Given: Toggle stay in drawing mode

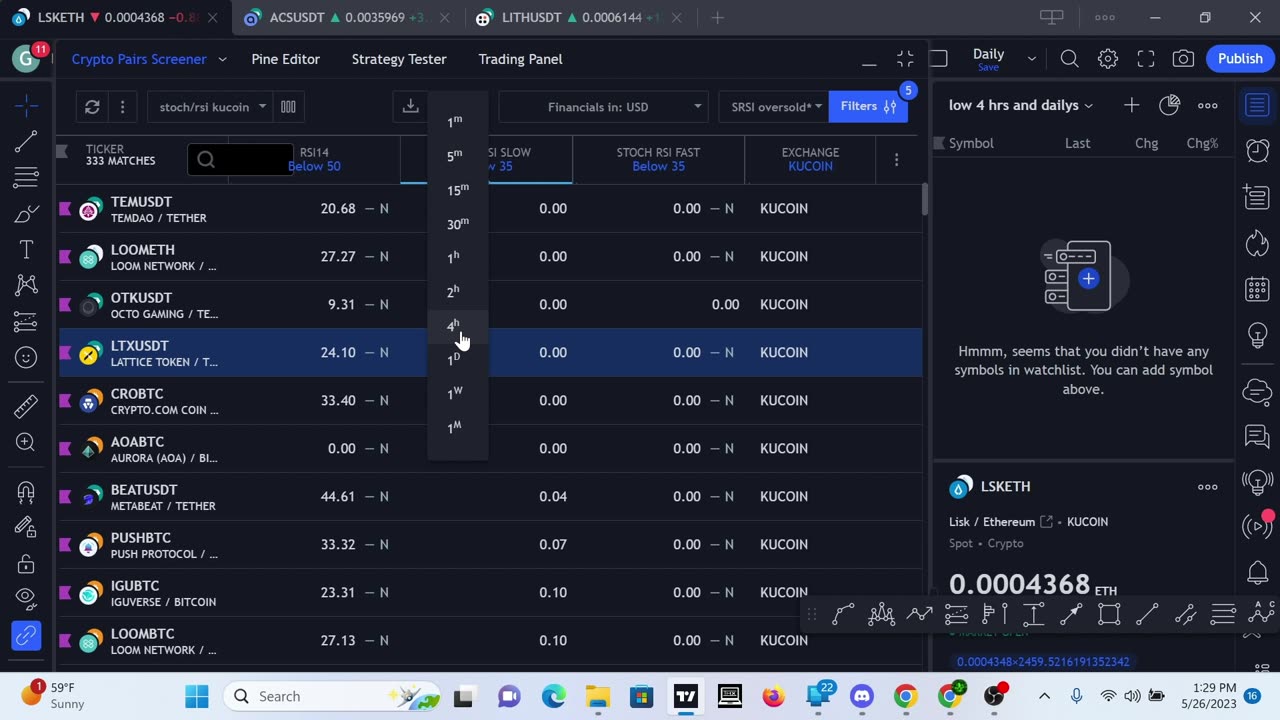Looking at the screenshot, I should [x=26, y=528].
